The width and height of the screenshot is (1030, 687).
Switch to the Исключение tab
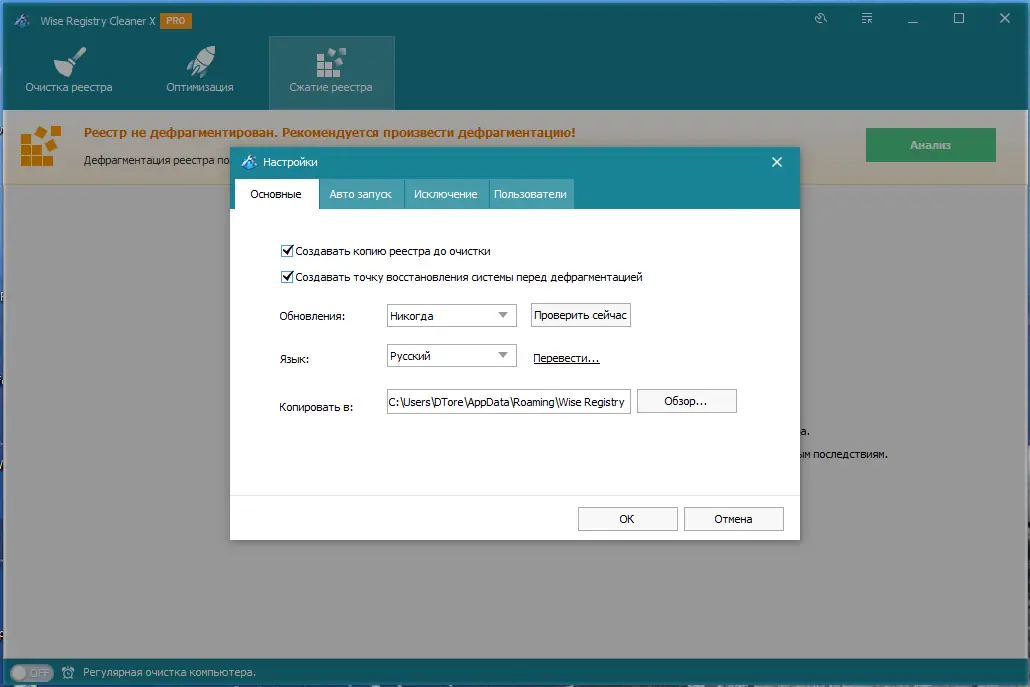pos(445,194)
